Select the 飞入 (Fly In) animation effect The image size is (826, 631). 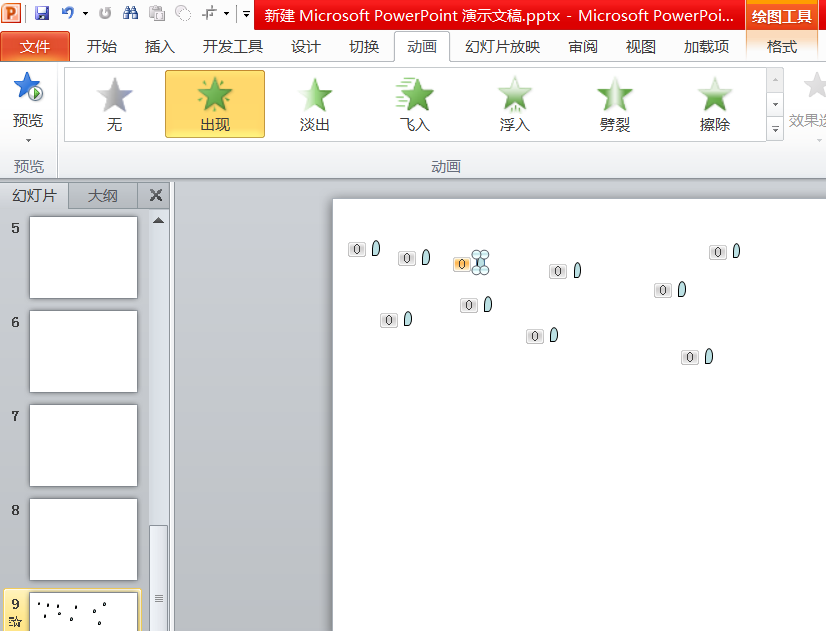point(414,104)
